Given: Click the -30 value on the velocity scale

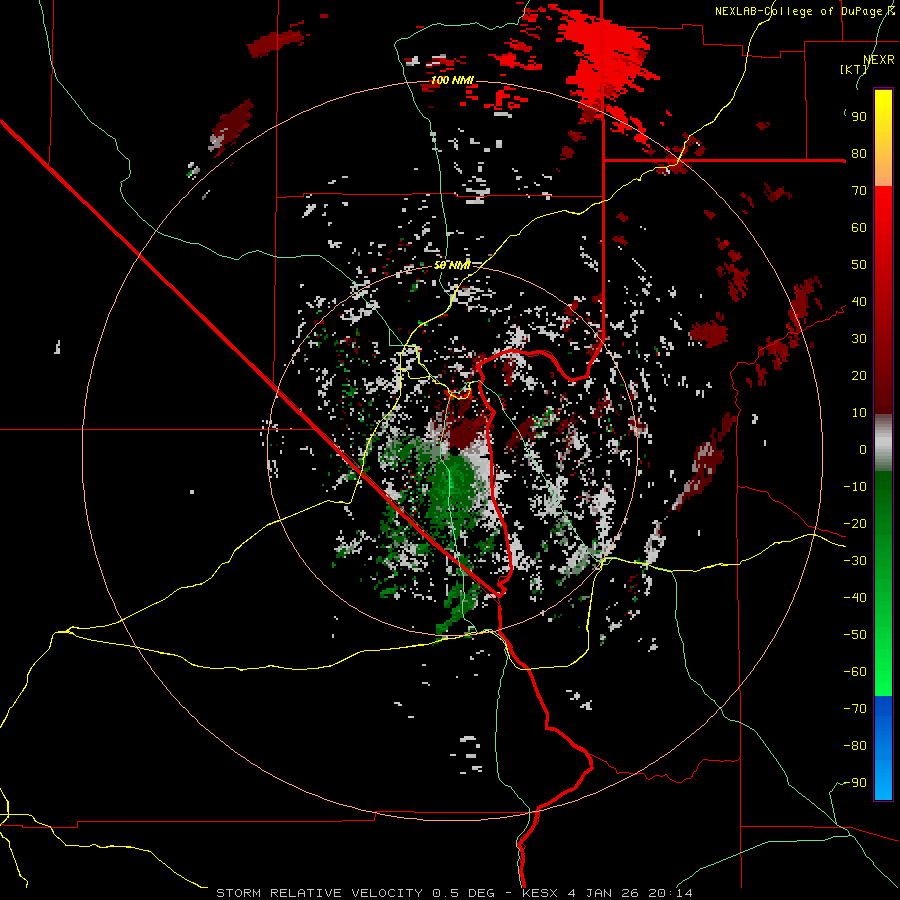Looking at the screenshot, I should pos(855,561).
